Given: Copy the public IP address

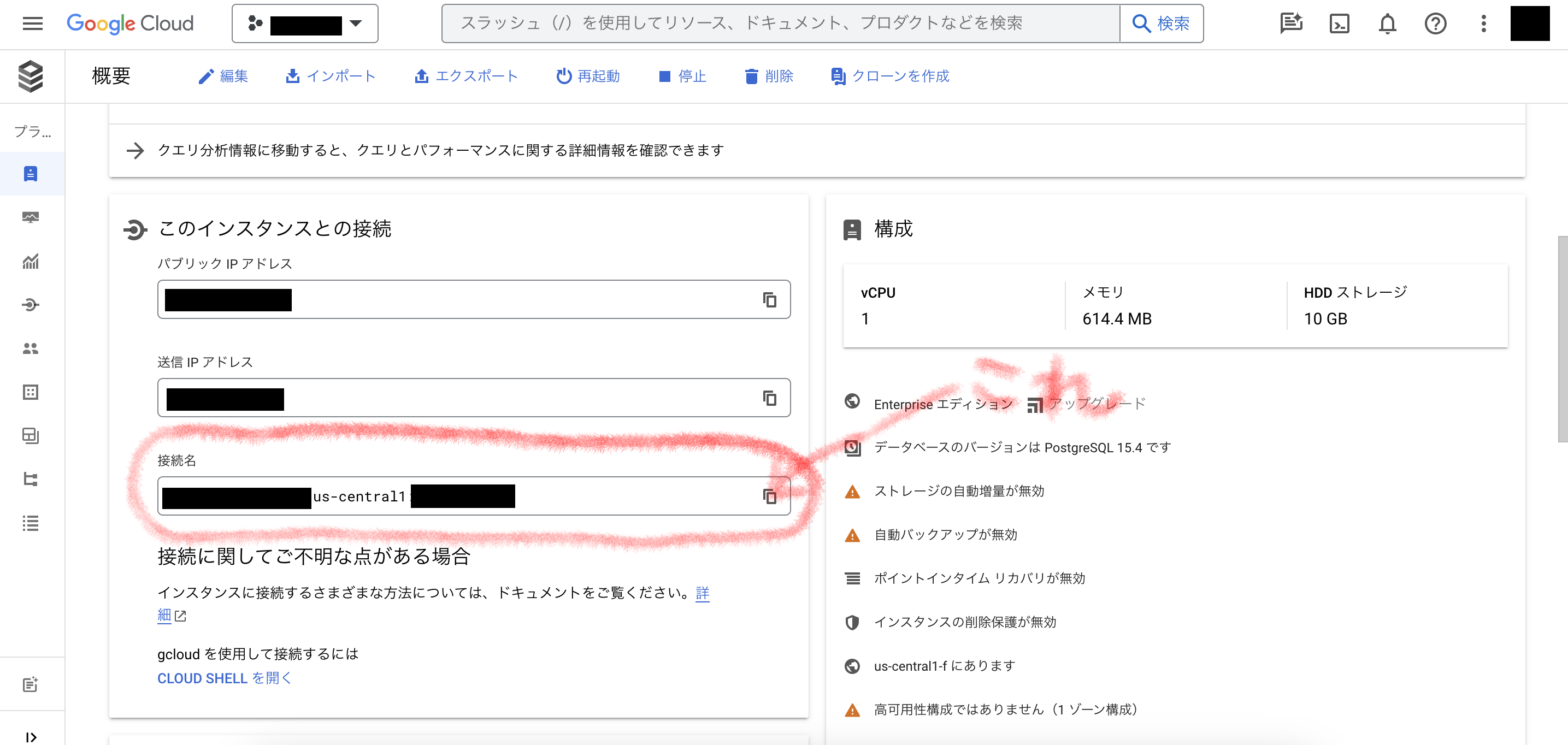Looking at the screenshot, I should pos(769,299).
